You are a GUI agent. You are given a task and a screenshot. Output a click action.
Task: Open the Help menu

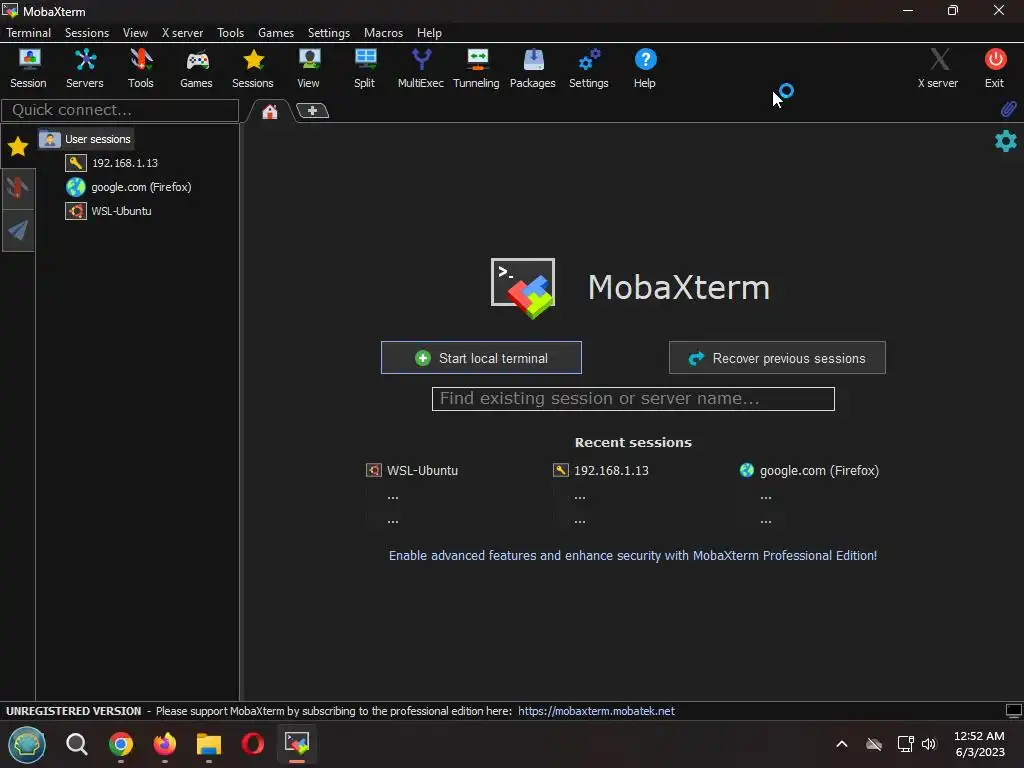pos(429,33)
